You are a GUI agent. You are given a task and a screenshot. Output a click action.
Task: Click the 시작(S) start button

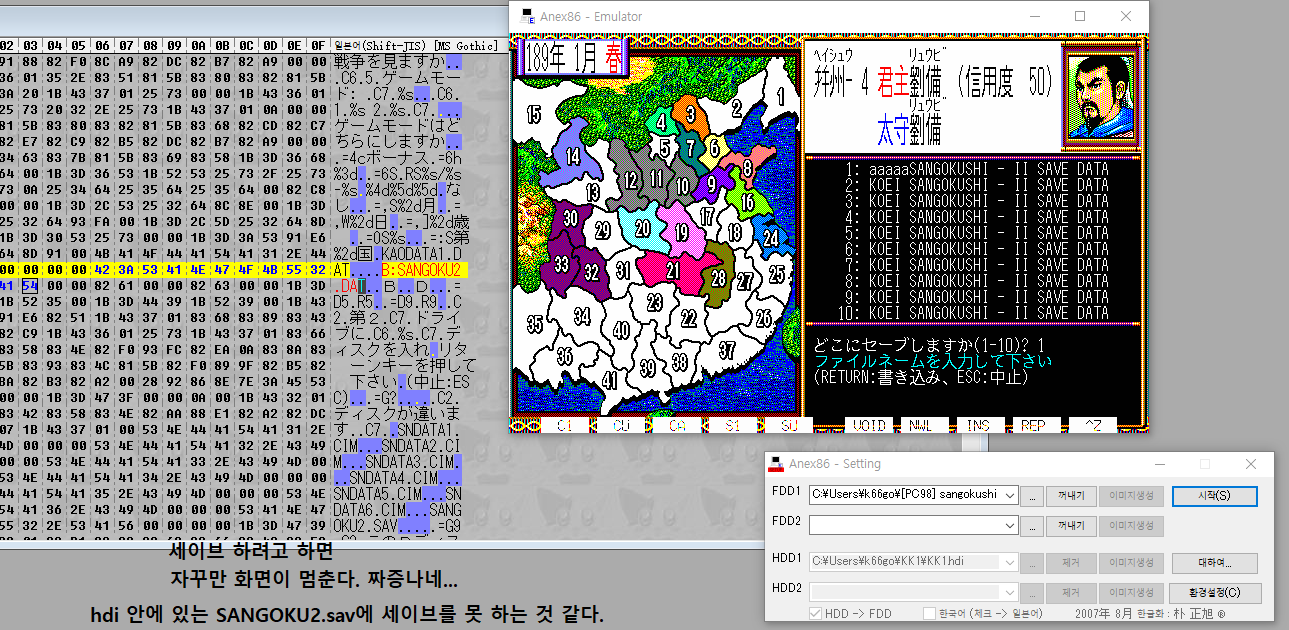click(1214, 496)
